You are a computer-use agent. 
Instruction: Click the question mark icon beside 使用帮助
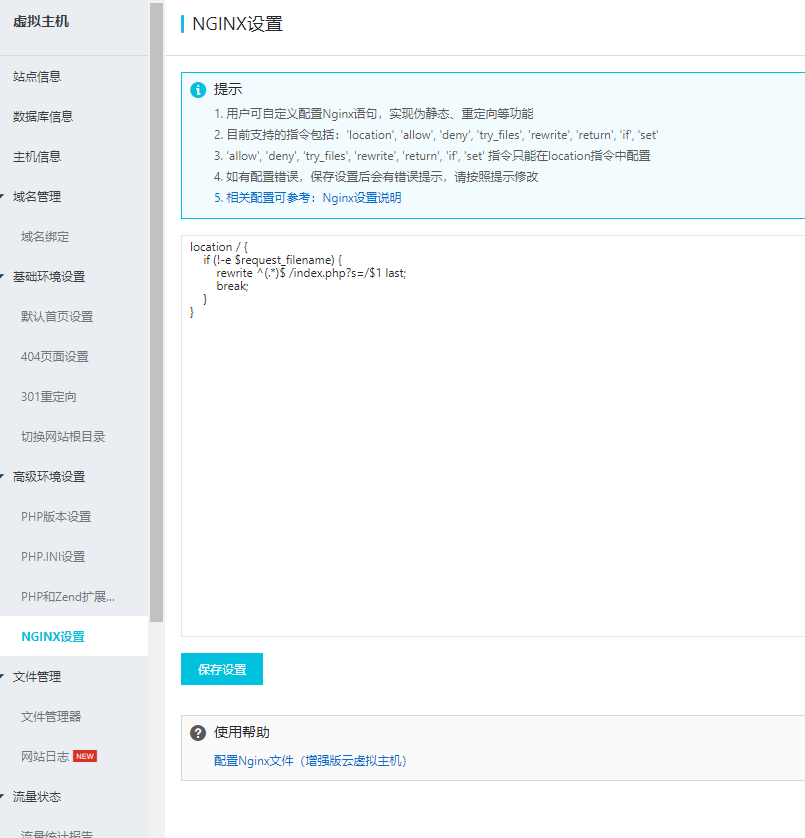pyautogui.click(x=198, y=733)
